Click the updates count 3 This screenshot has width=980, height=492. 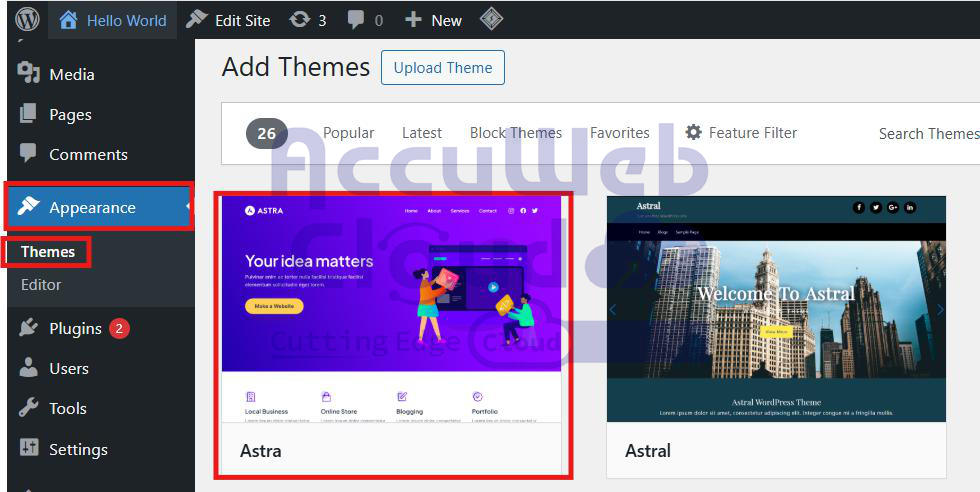coord(322,21)
